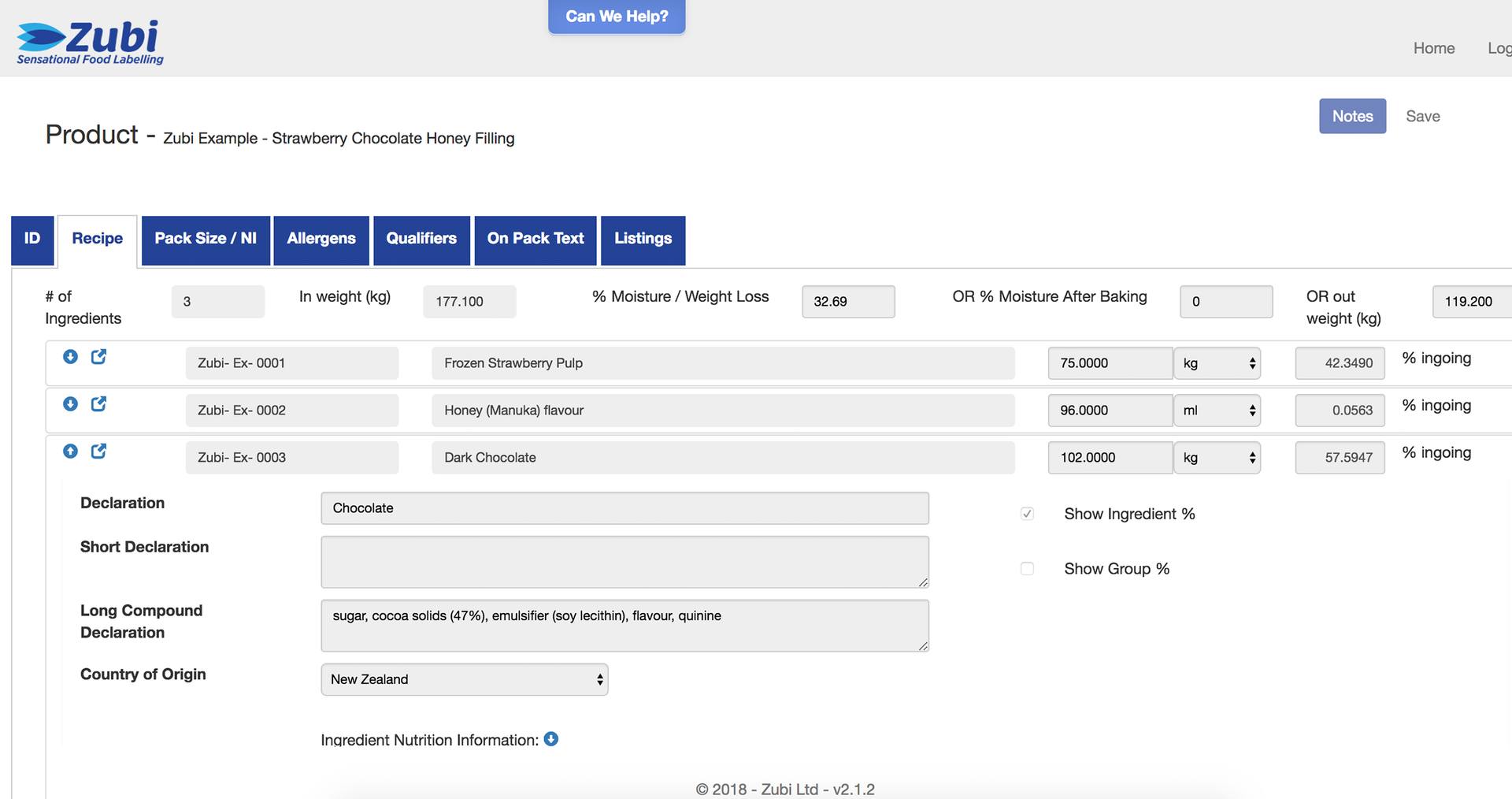Open Country of Origin New Zealand dropdown
Screen dimensions: 1512x799
[465, 679]
